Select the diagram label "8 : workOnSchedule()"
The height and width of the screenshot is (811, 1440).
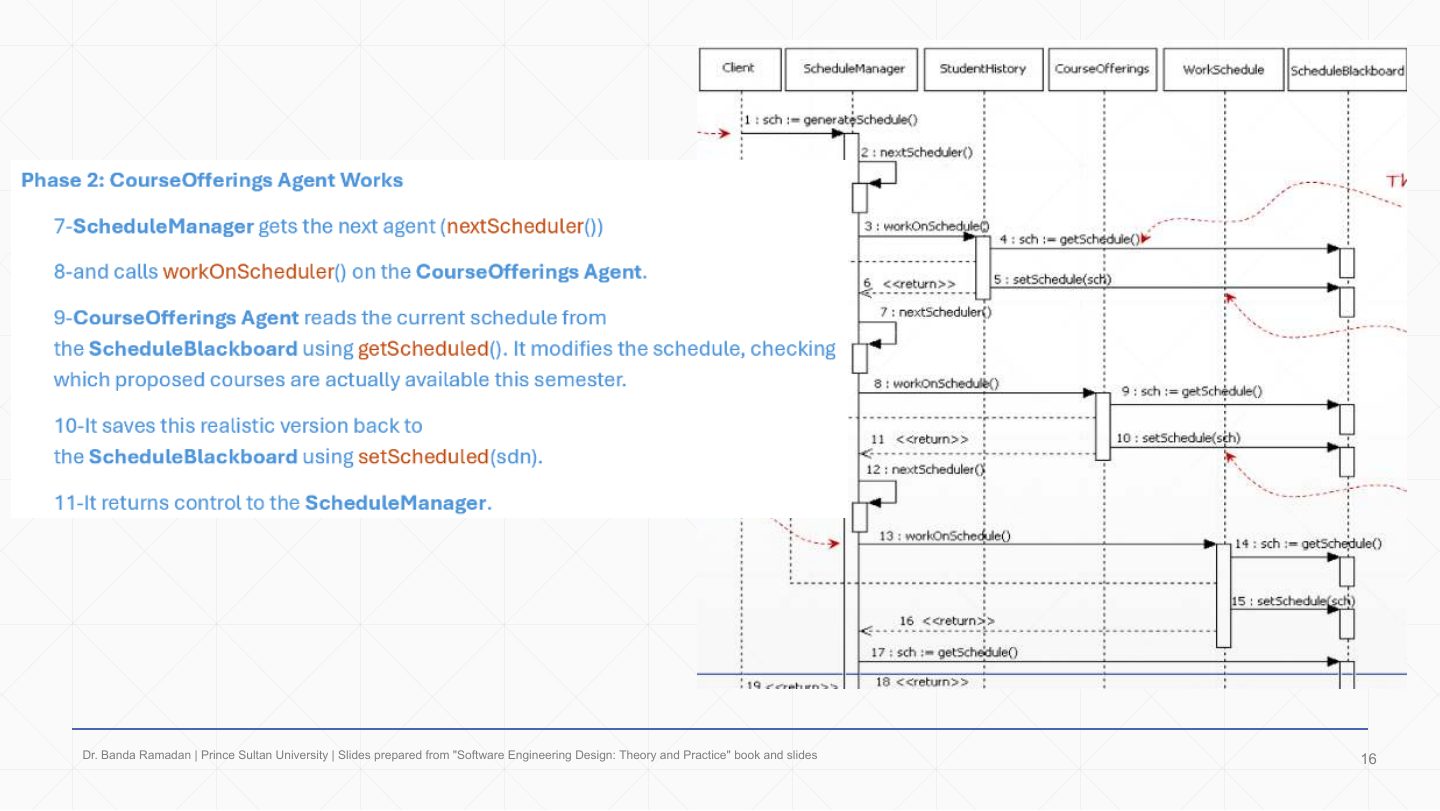[936, 383]
